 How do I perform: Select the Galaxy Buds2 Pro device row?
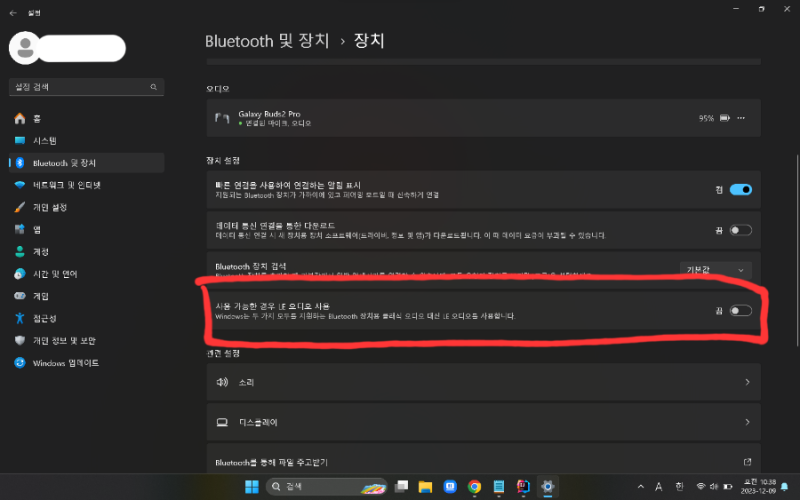483,118
